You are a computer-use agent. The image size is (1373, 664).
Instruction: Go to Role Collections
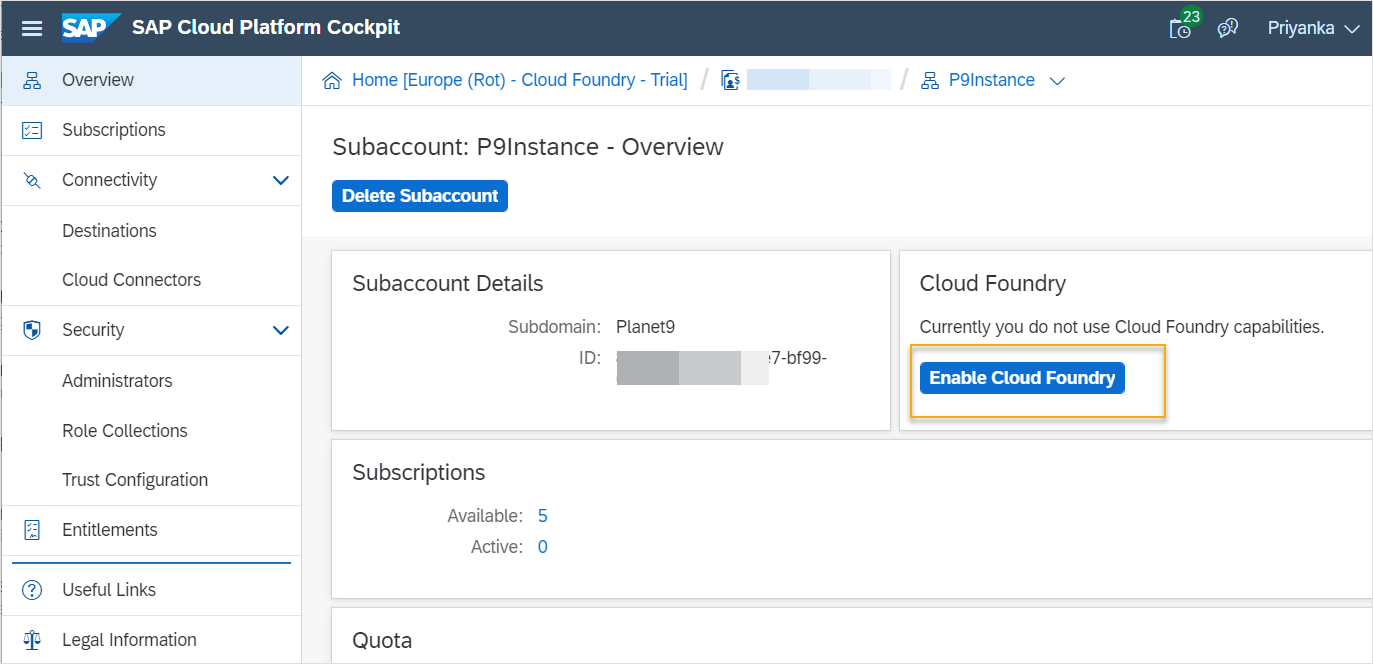click(125, 431)
